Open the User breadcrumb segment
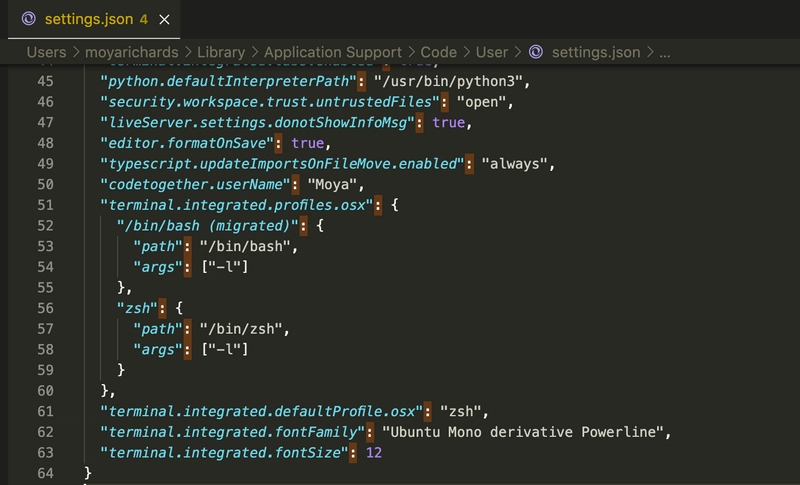Screen dimensions: 800x485 [492, 52]
